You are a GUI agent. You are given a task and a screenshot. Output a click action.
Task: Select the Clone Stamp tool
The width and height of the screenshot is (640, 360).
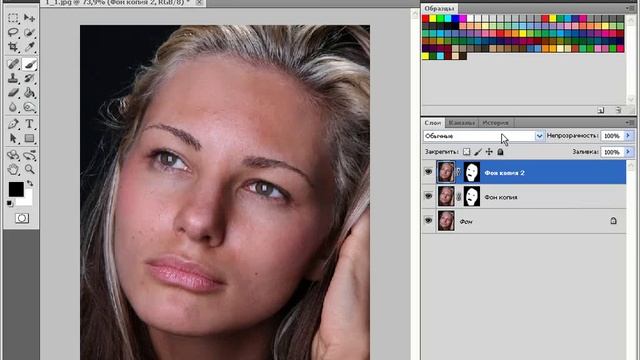[x=13, y=78]
